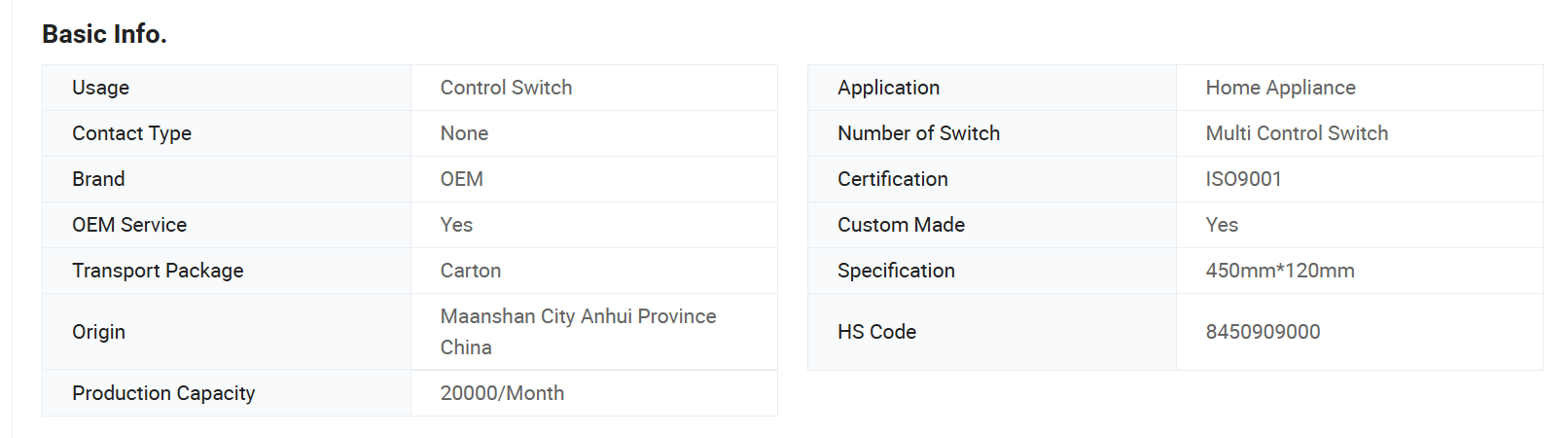Select the Number of Switch label
This screenshot has width=1568, height=438.
coord(918,133)
